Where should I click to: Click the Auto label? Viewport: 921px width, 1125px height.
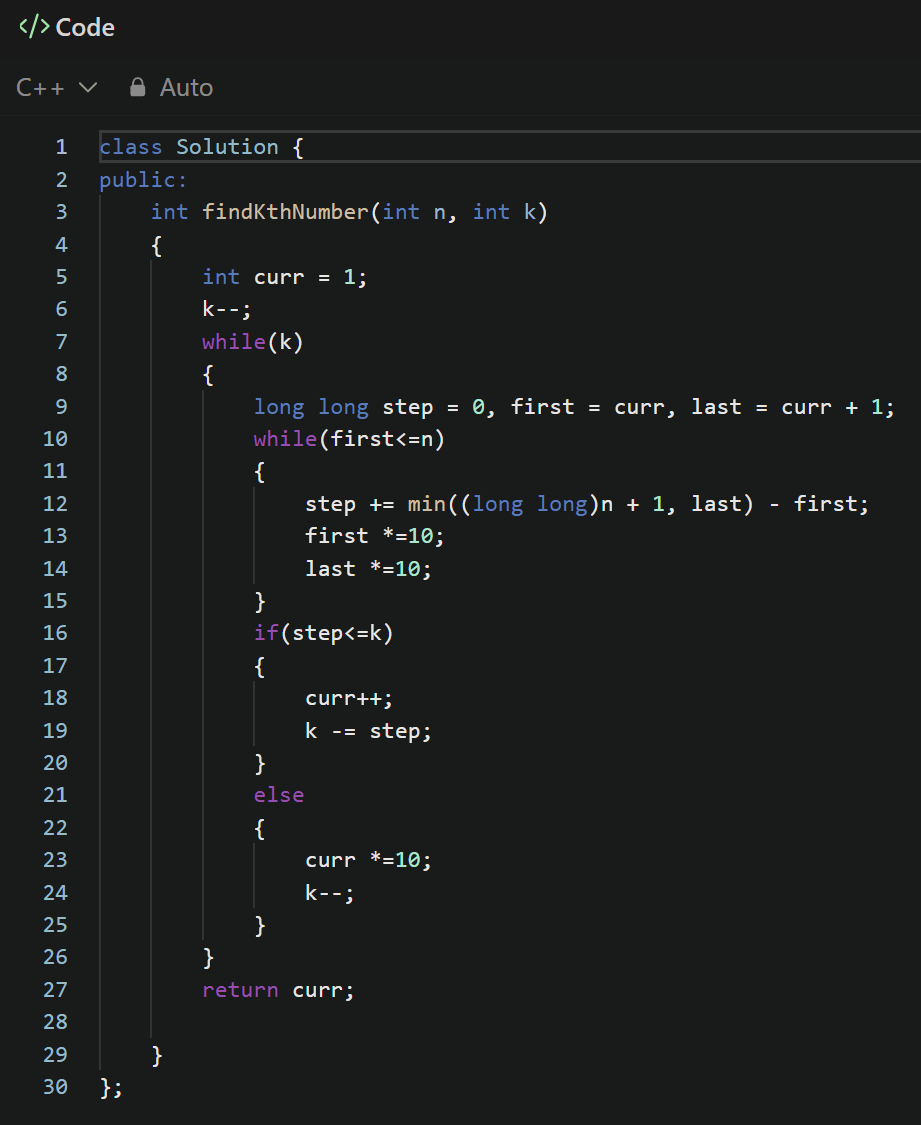[x=186, y=88]
